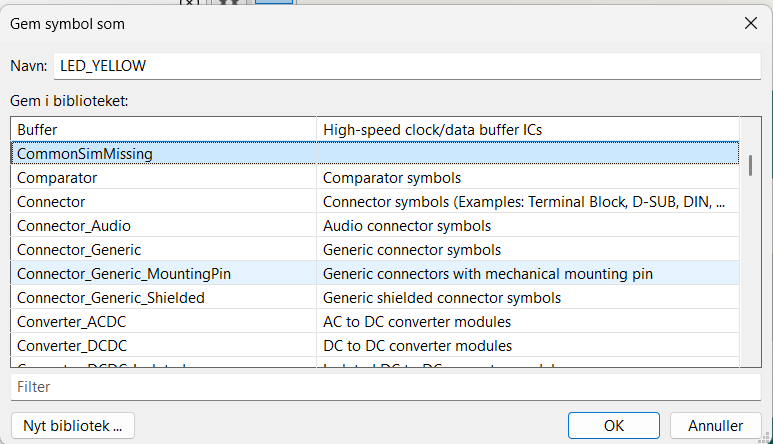Close the Gem symbol som dialog

pos(750,23)
